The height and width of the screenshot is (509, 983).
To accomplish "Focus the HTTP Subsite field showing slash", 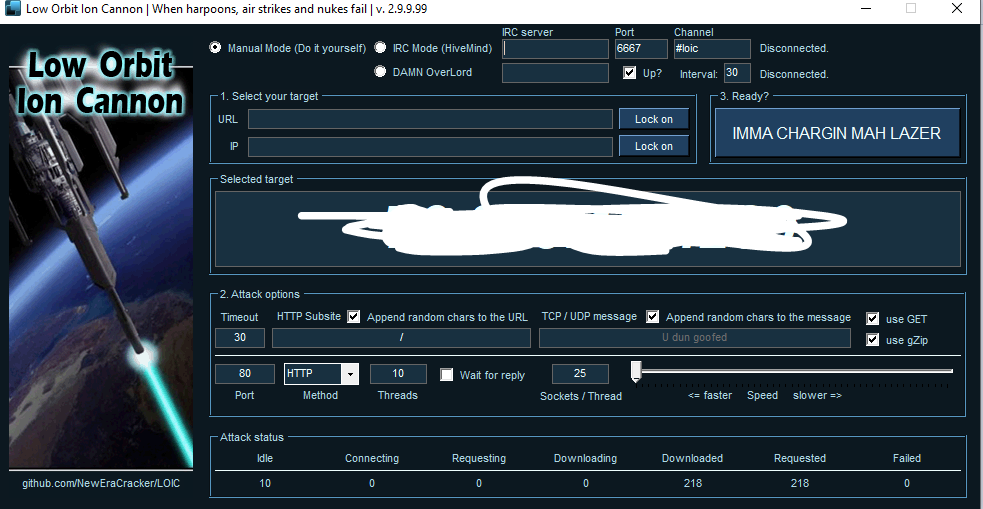I will (x=401, y=337).
